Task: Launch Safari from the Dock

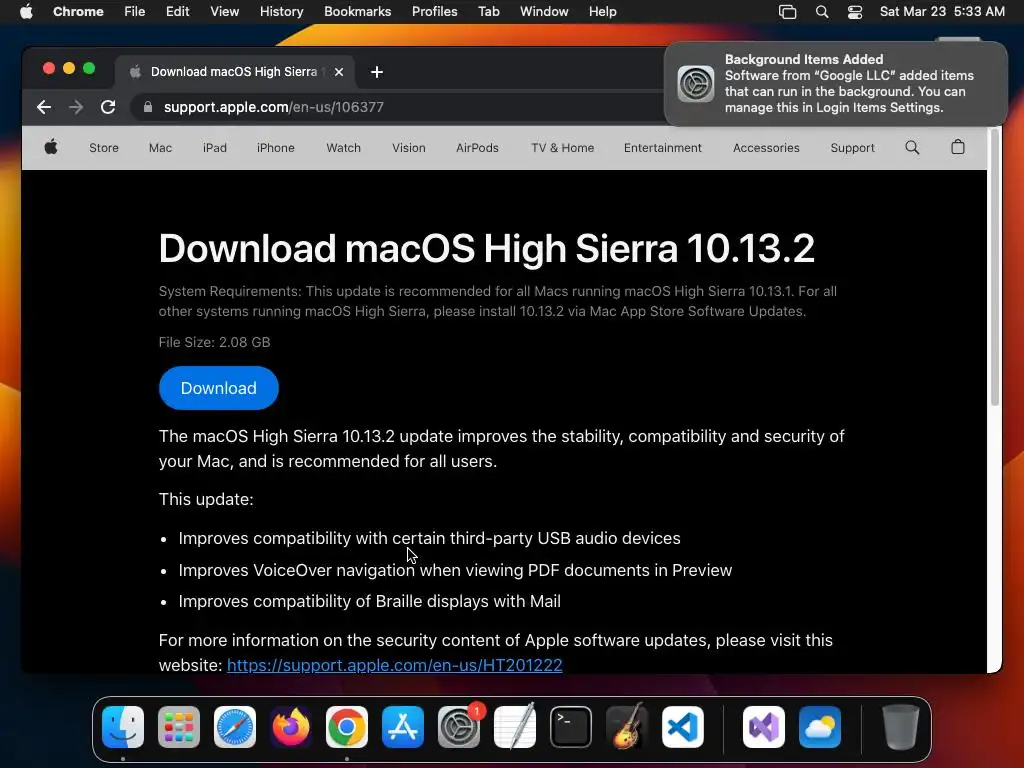Action: click(x=235, y=726)
